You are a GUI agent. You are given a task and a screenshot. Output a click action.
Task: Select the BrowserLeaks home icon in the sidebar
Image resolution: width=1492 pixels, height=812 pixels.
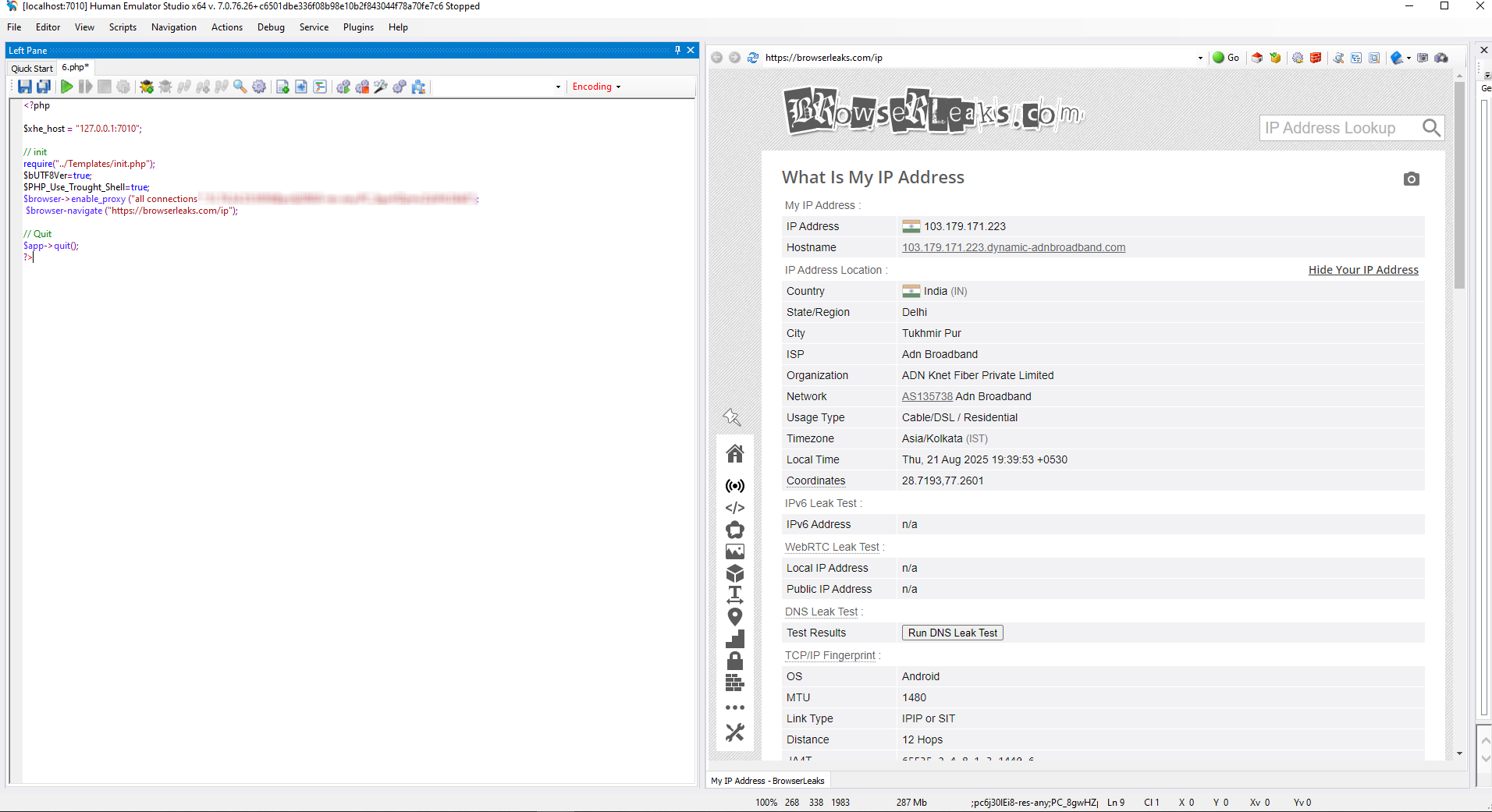[x=734, y=453]
